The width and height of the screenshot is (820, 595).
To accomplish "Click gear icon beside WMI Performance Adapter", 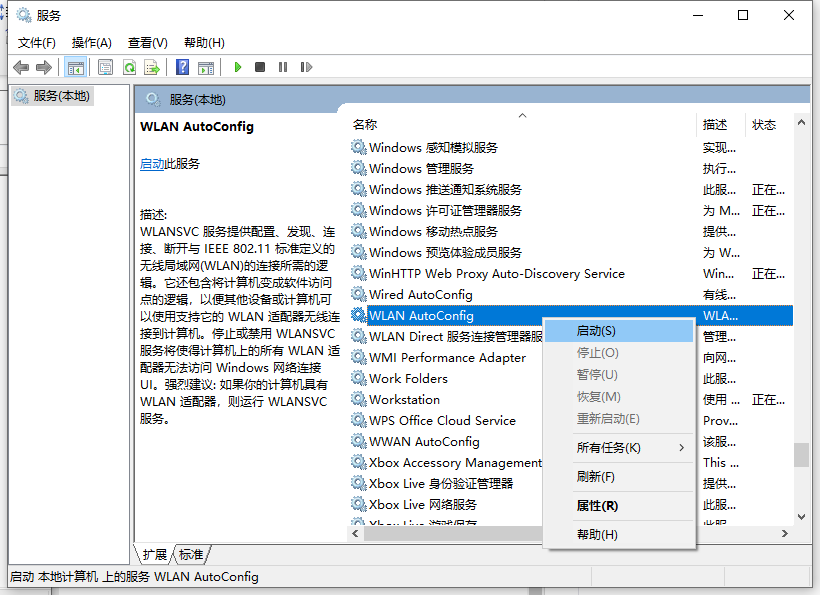I will (x=358, y=358).
